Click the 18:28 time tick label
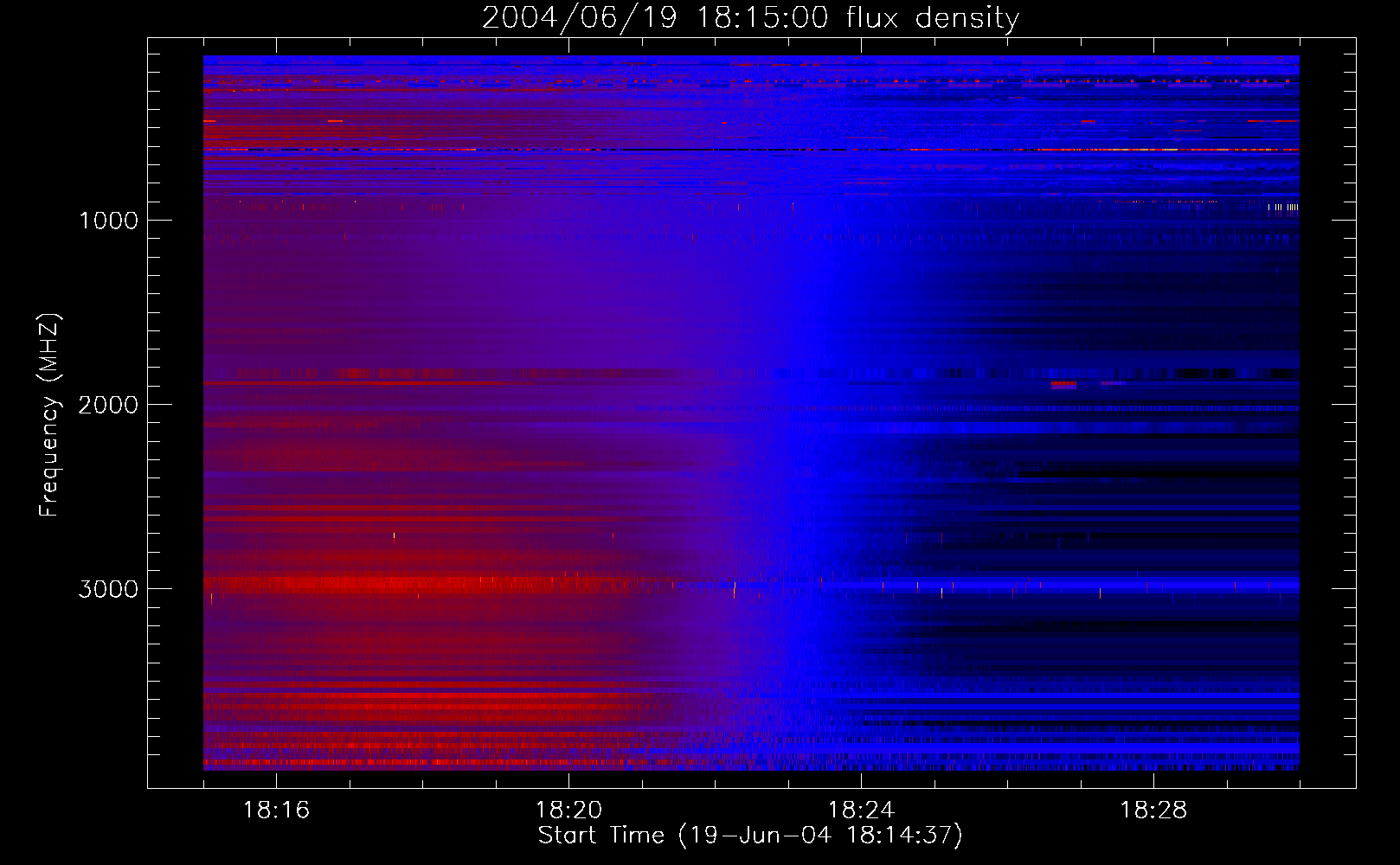Viewport: 1400px width, 865px height. pos(1153,811)
